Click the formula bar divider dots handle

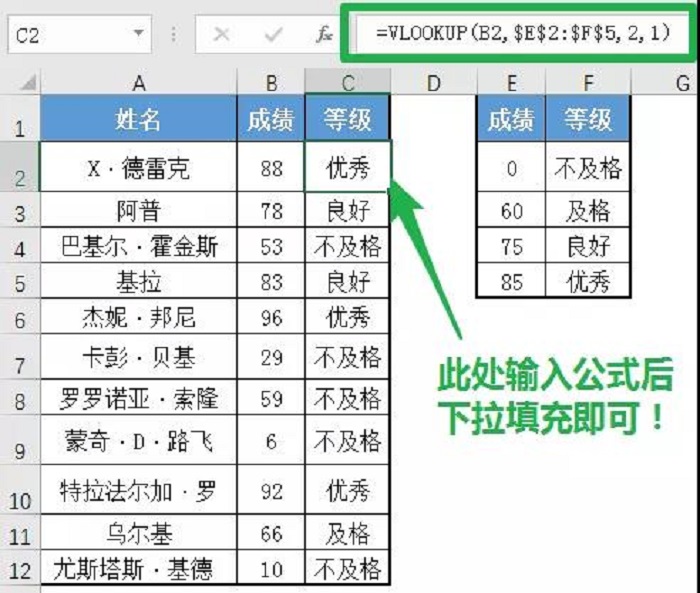(173, 34)
